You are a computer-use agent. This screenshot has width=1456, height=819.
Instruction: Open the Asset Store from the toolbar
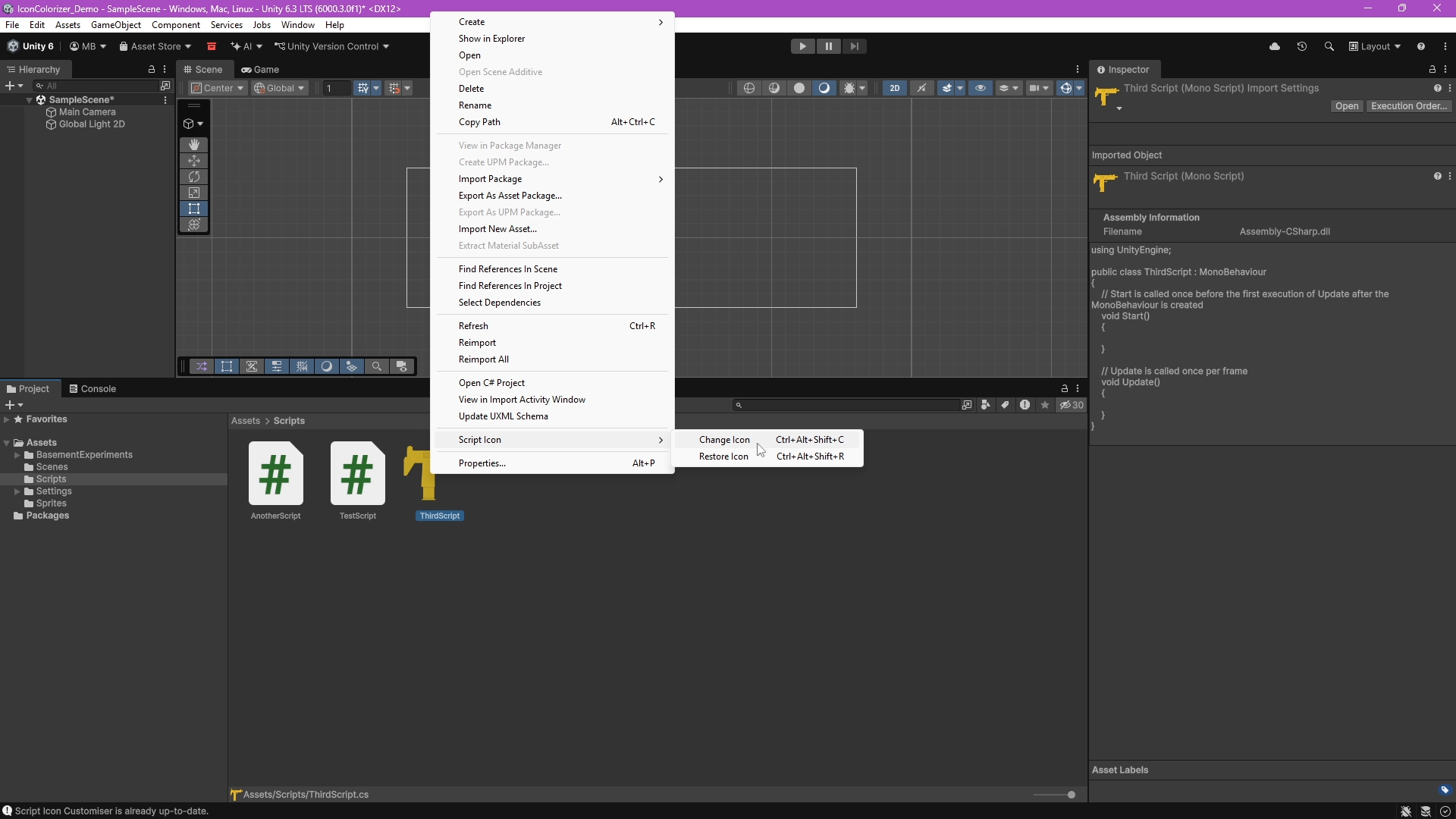point(155,46)
